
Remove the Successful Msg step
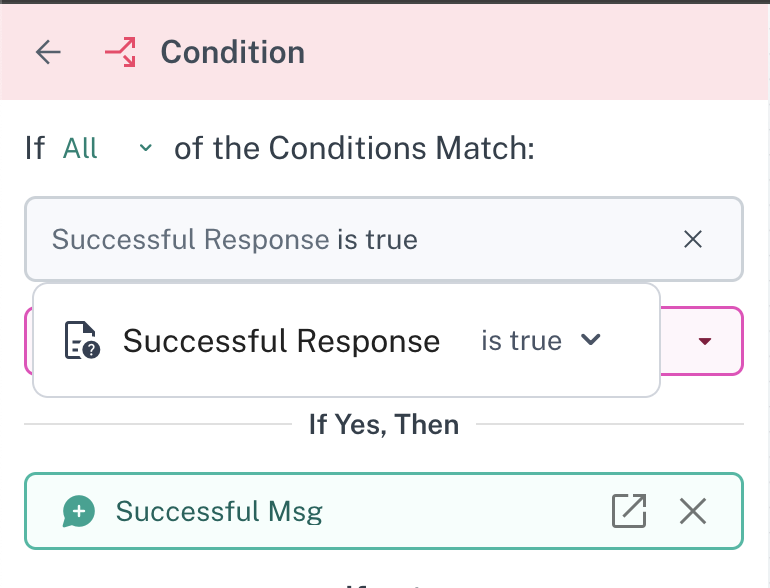click(692, 511)
